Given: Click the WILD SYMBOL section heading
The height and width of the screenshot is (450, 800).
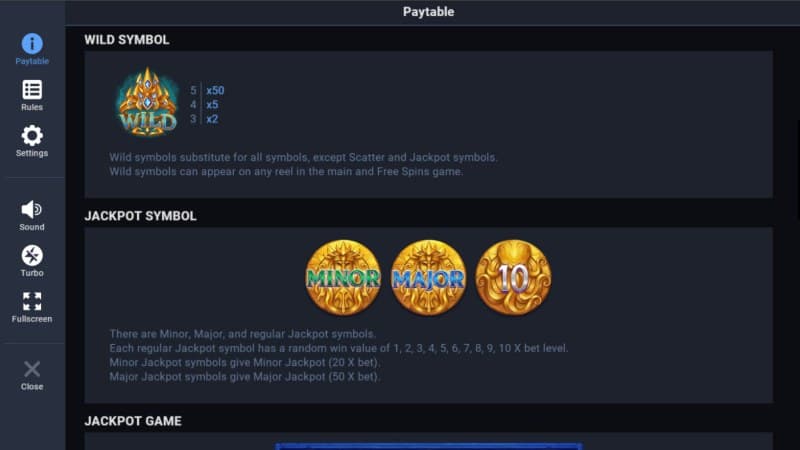Looking at the screenshot, I should click(x=127, y=40).
